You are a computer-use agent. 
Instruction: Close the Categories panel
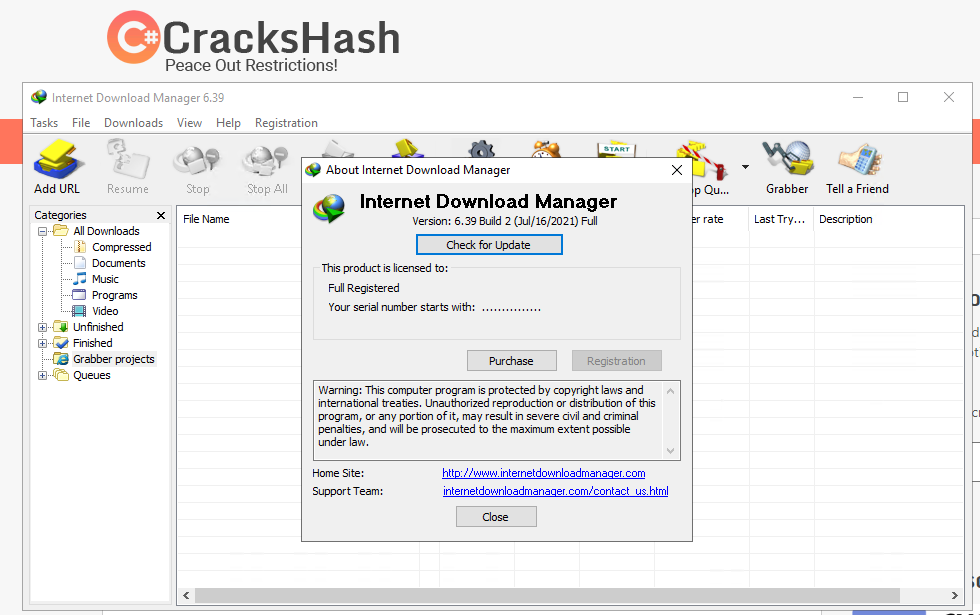point(161,215)
